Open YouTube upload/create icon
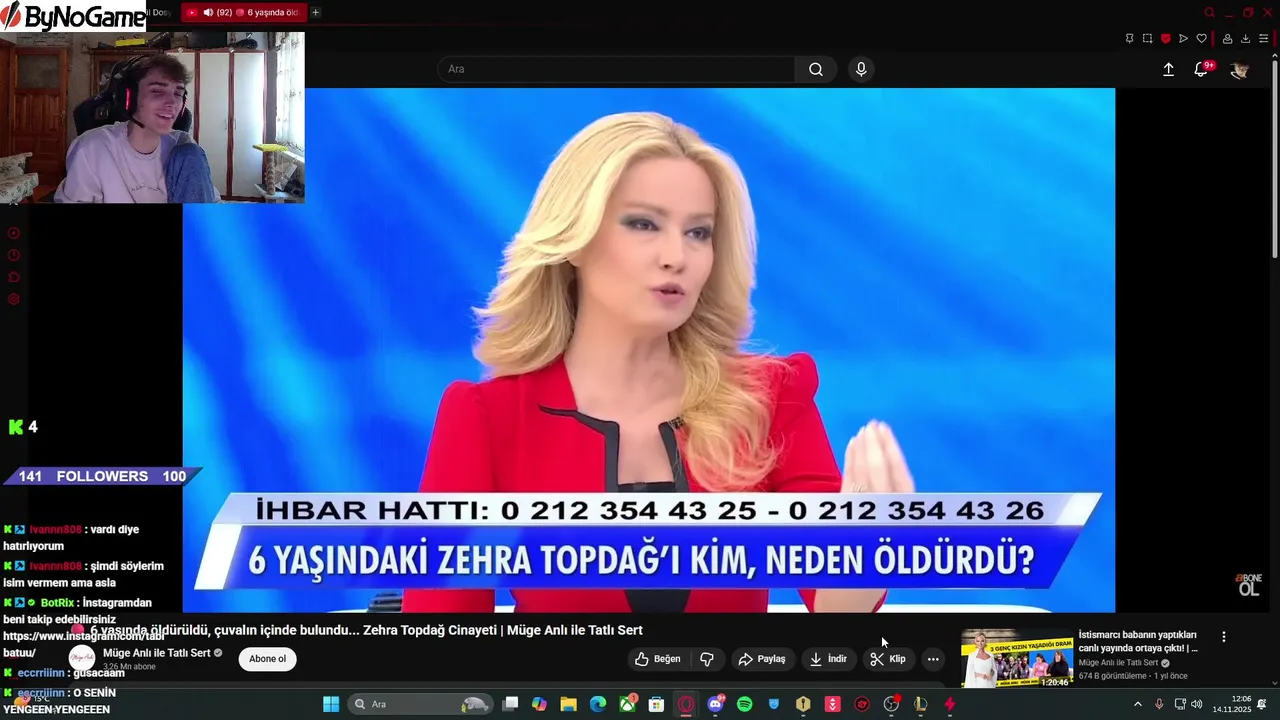1280x720 pixels. coord(1168,69)
